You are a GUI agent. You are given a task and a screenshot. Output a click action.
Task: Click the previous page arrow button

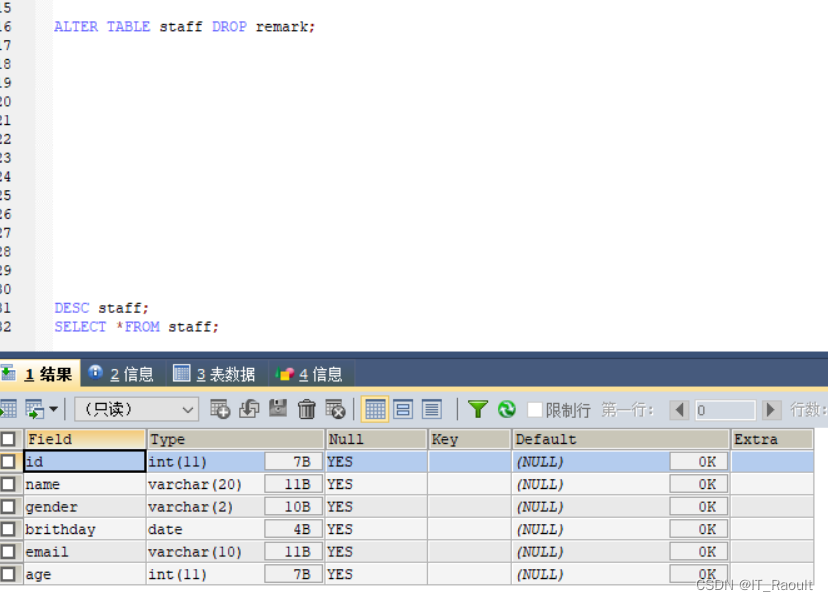coord(679,410)
